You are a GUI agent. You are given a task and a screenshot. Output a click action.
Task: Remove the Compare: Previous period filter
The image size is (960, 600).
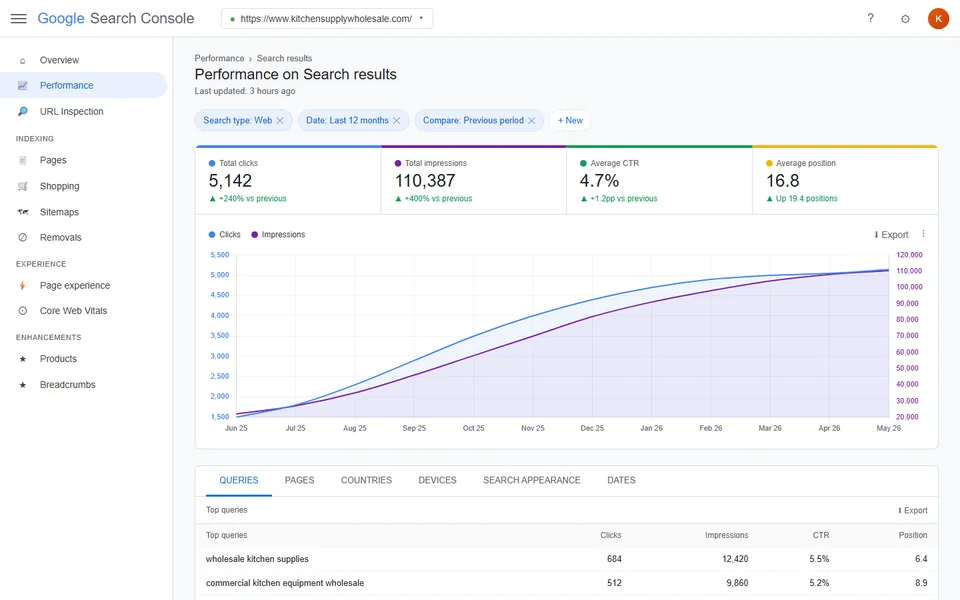point(531,121)
